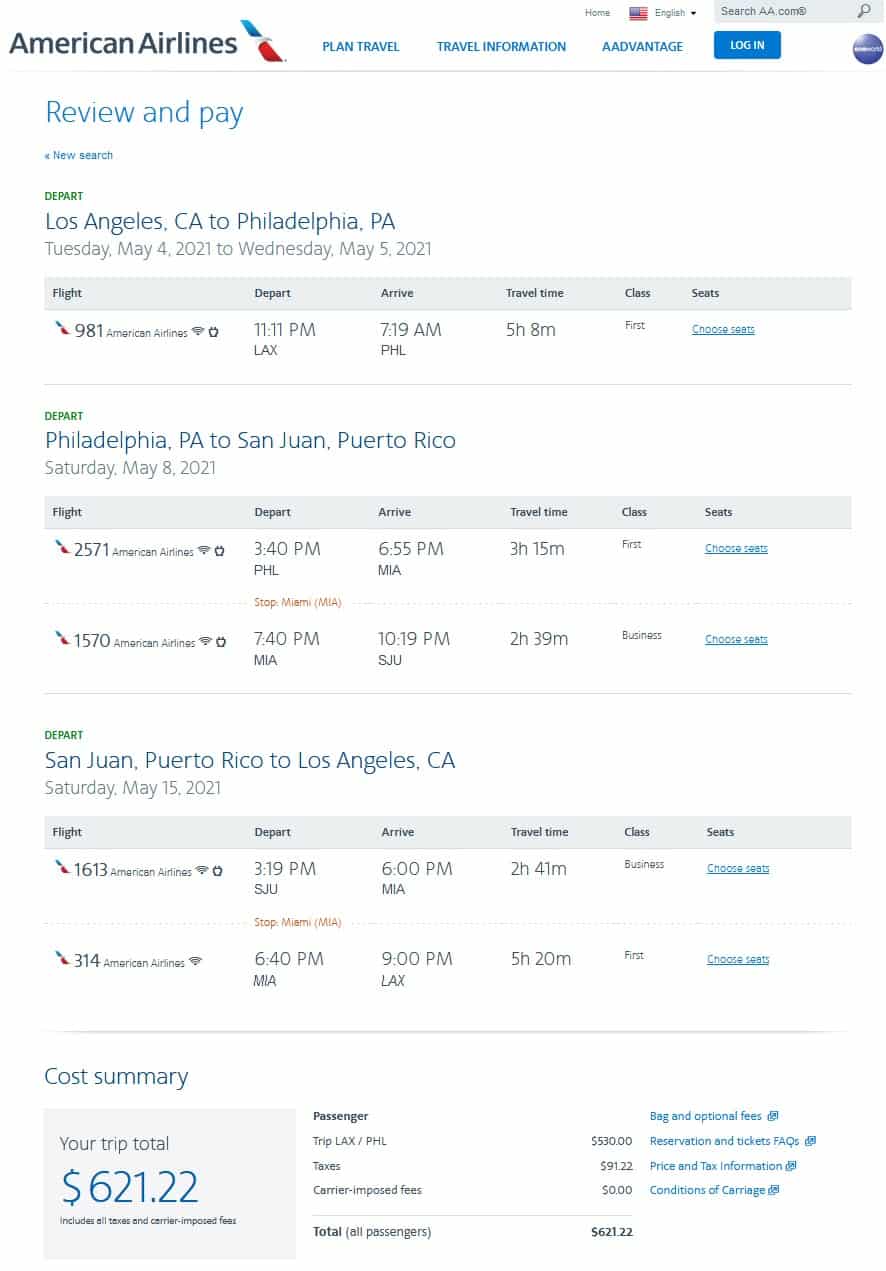Click the search magnifier icon
The image size is (886, 1271).
pyautogui.click(x=864, y=12)
